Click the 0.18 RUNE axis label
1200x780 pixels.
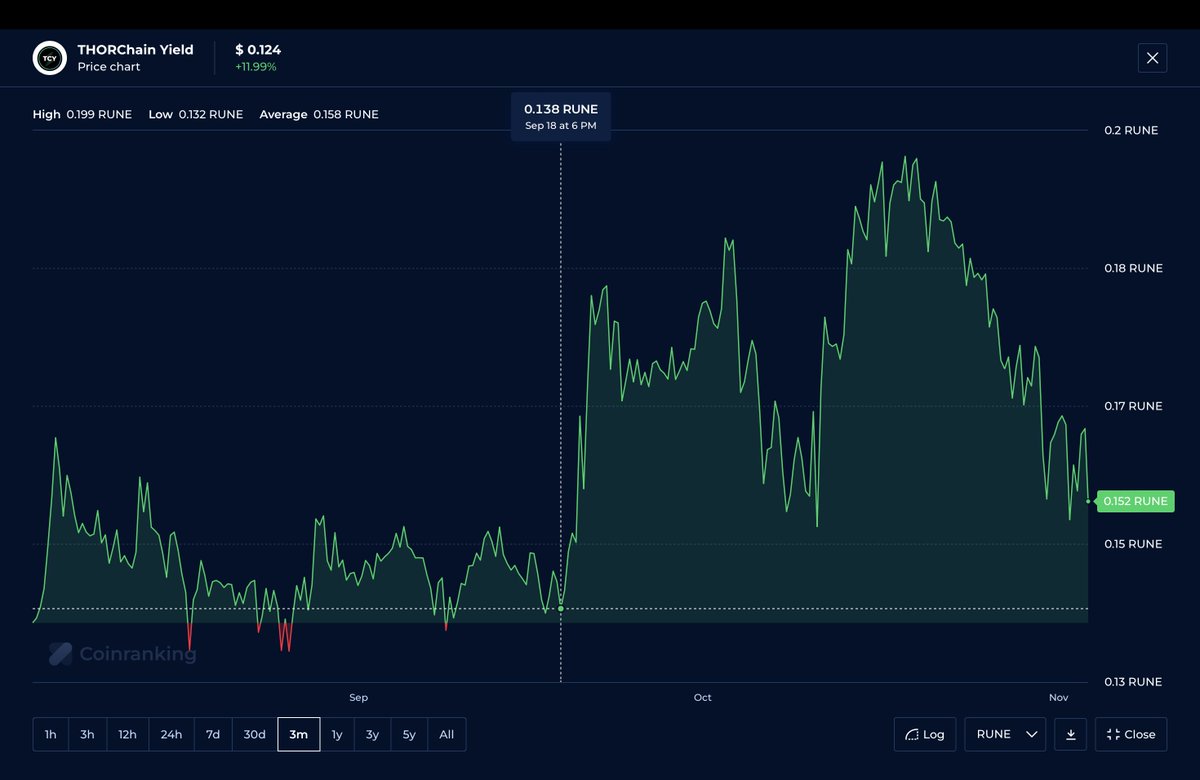click(1133, 268)
